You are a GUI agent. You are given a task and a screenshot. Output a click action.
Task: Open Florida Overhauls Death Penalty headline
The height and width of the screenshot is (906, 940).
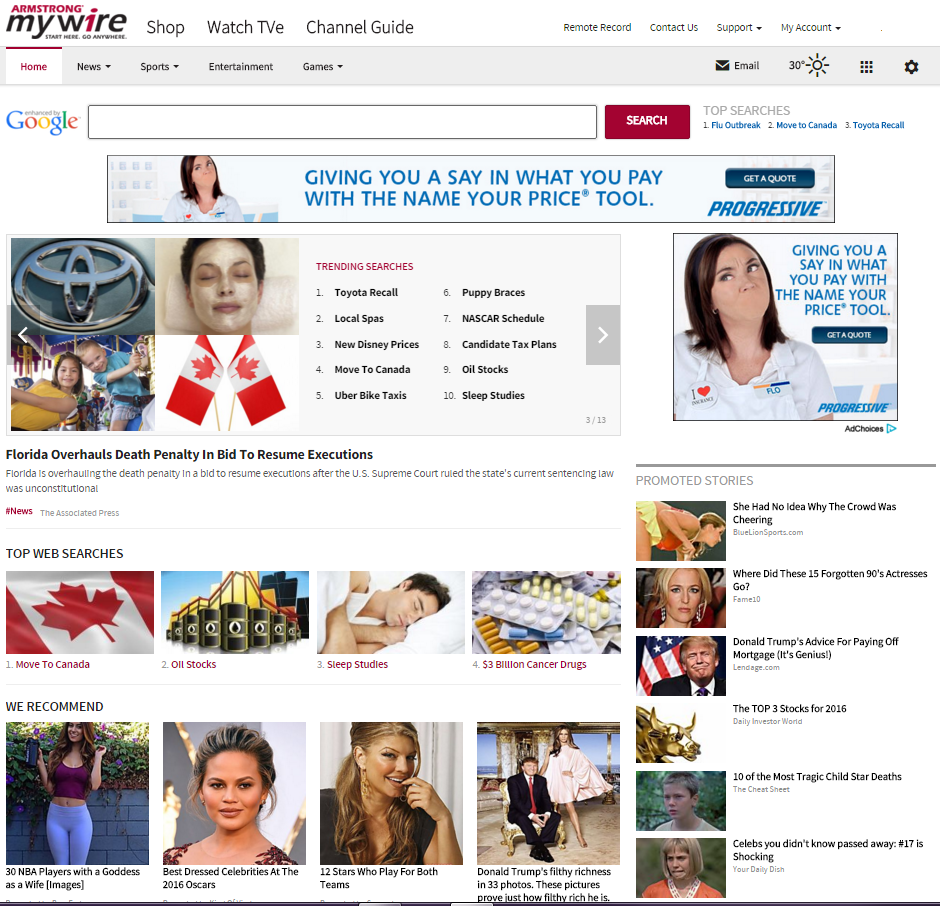(x=189, y=454)
